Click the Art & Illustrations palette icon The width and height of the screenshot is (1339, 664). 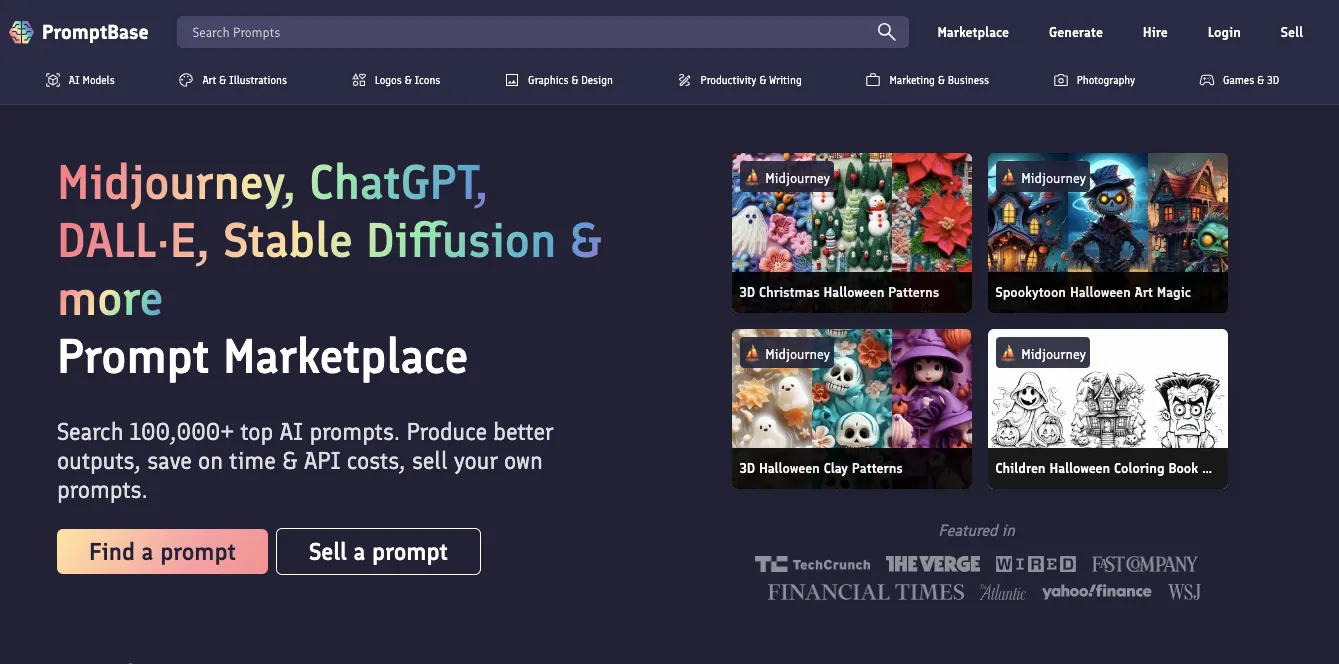coord(186,80)
